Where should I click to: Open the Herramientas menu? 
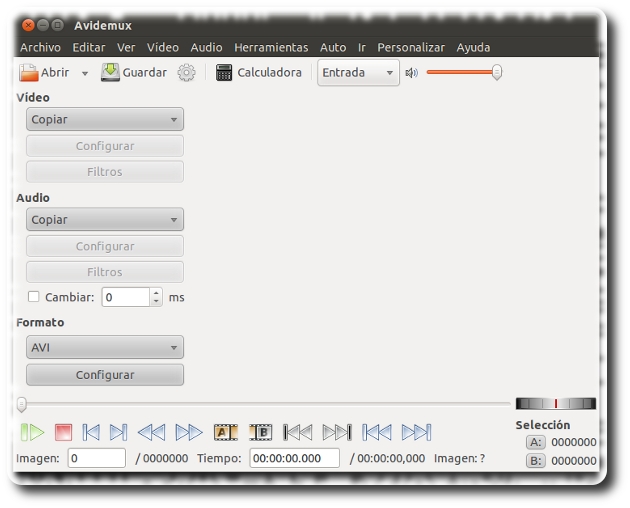(x=271, y=47)
